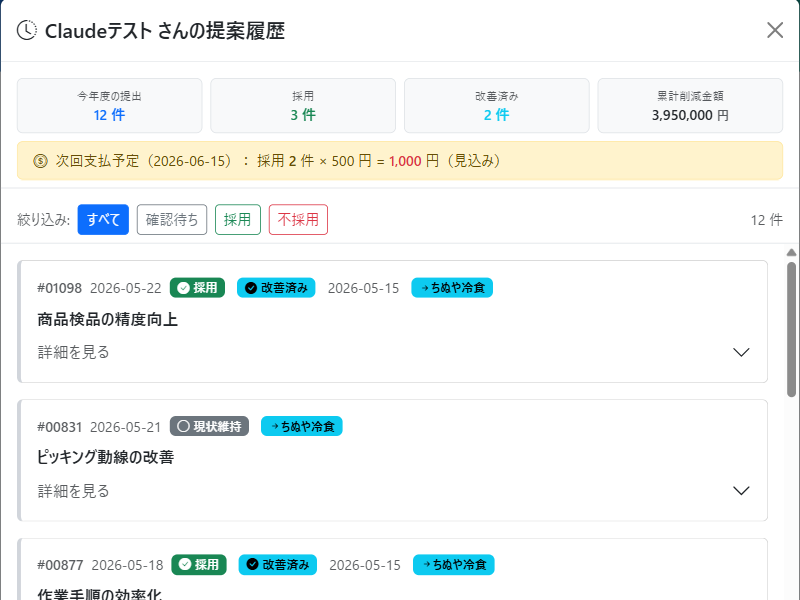Click 現状維持 badge on proposal #00831

point(209,426)
